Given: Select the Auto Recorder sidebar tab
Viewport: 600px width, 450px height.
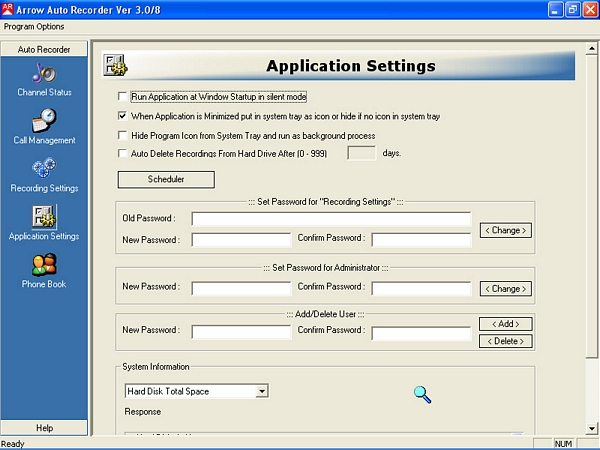Looking at the screenshot, I should click(x=44, y=49).
